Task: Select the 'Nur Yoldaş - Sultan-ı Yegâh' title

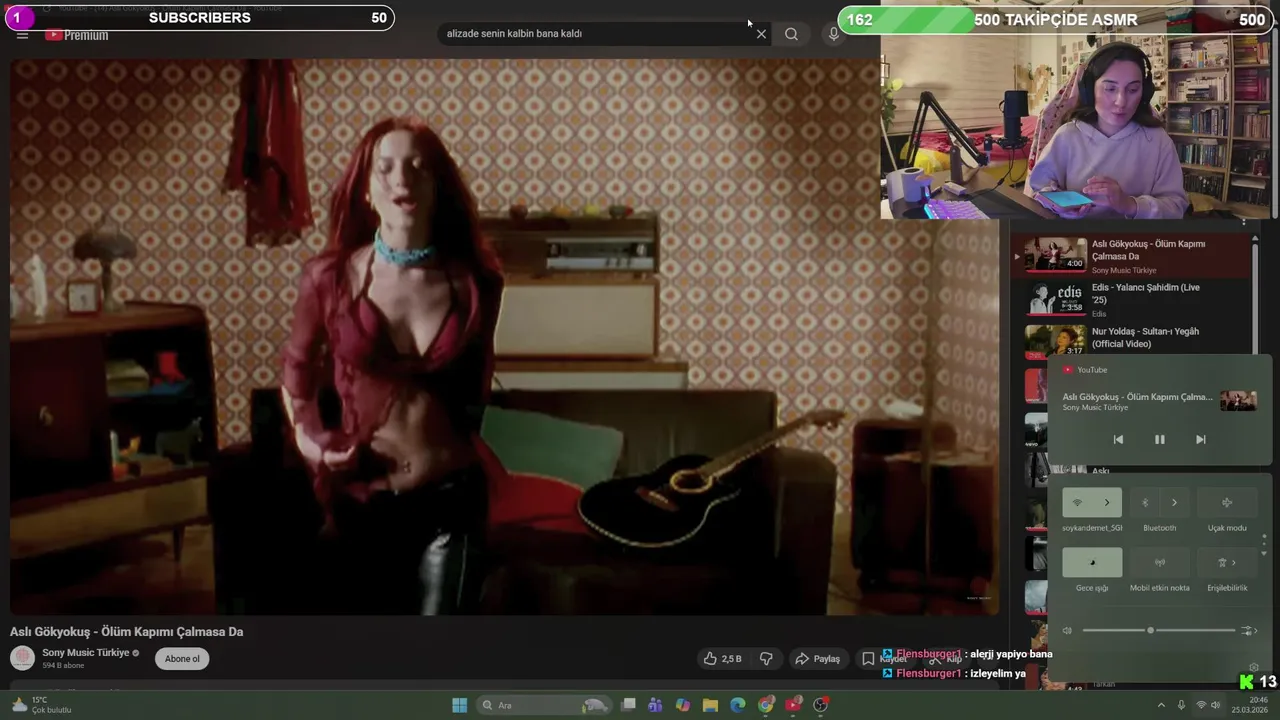Action: coord(1145,337)
